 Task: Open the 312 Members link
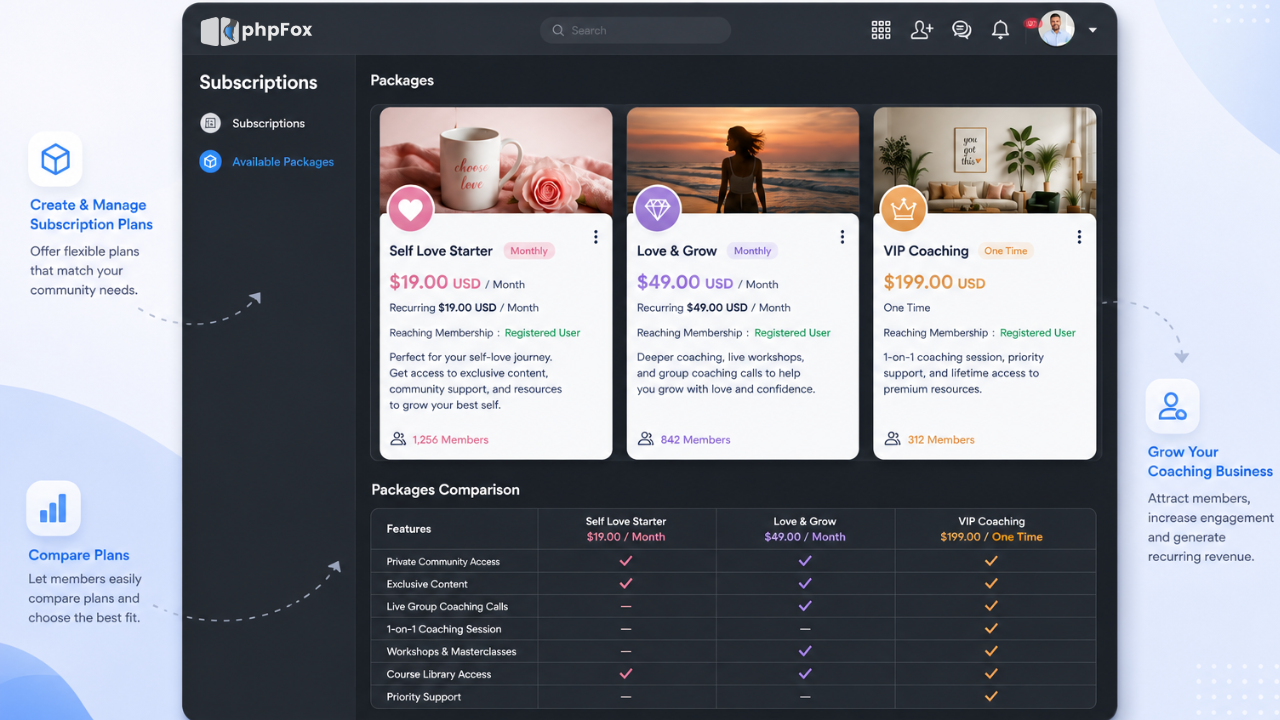point(941,439)
